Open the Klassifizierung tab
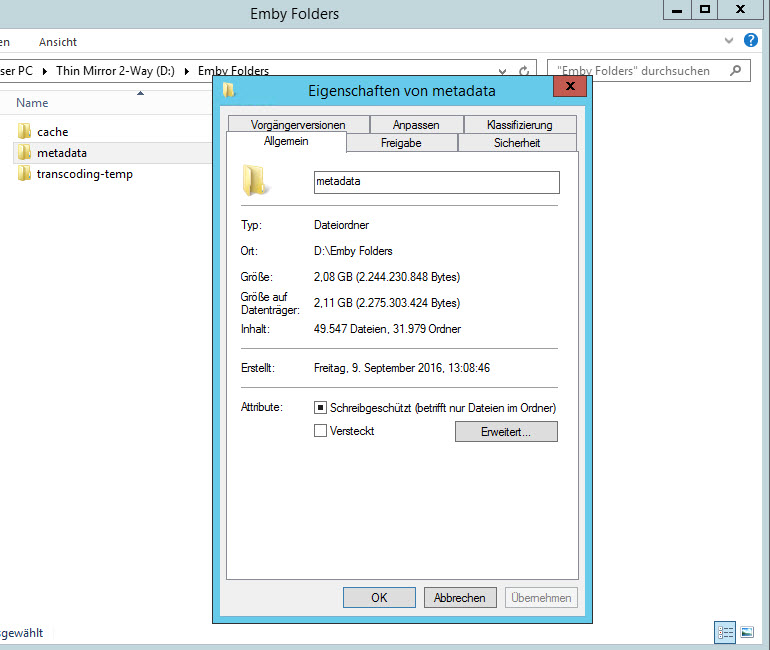 (520, 125)
